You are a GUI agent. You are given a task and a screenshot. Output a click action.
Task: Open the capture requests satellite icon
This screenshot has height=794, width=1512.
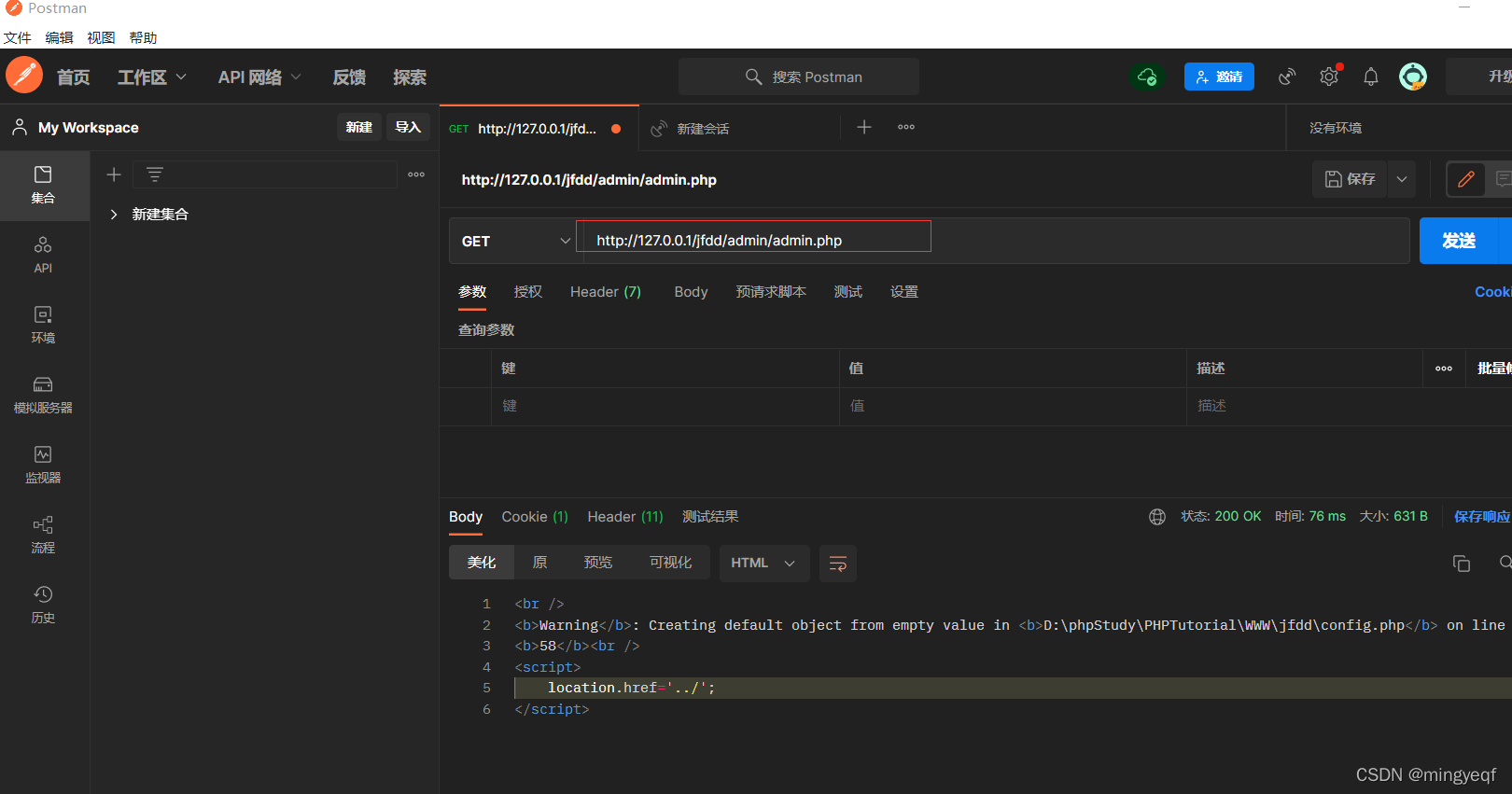pos(1287,77)
